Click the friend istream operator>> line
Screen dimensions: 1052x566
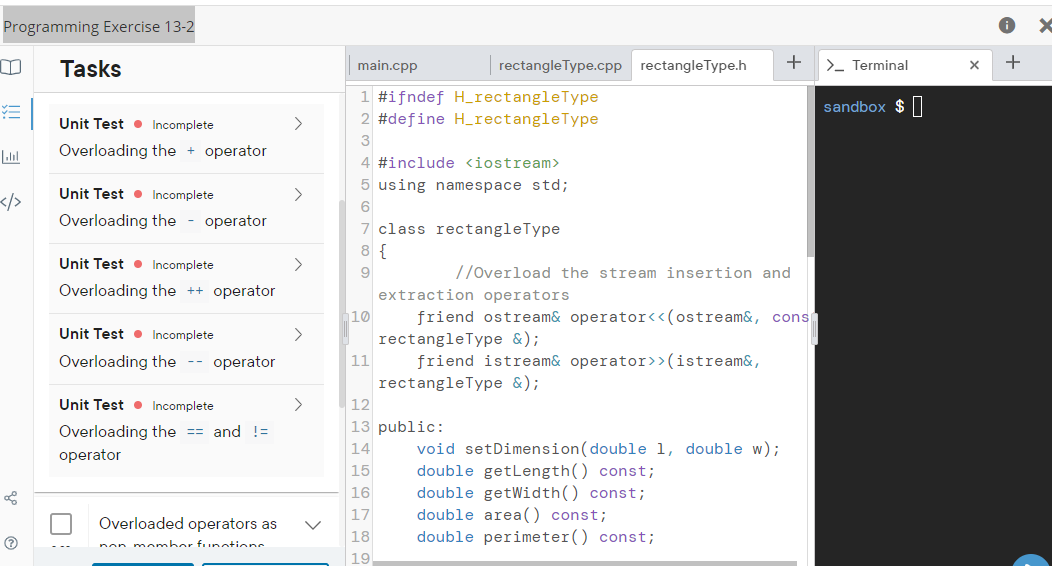click(569, 372)
